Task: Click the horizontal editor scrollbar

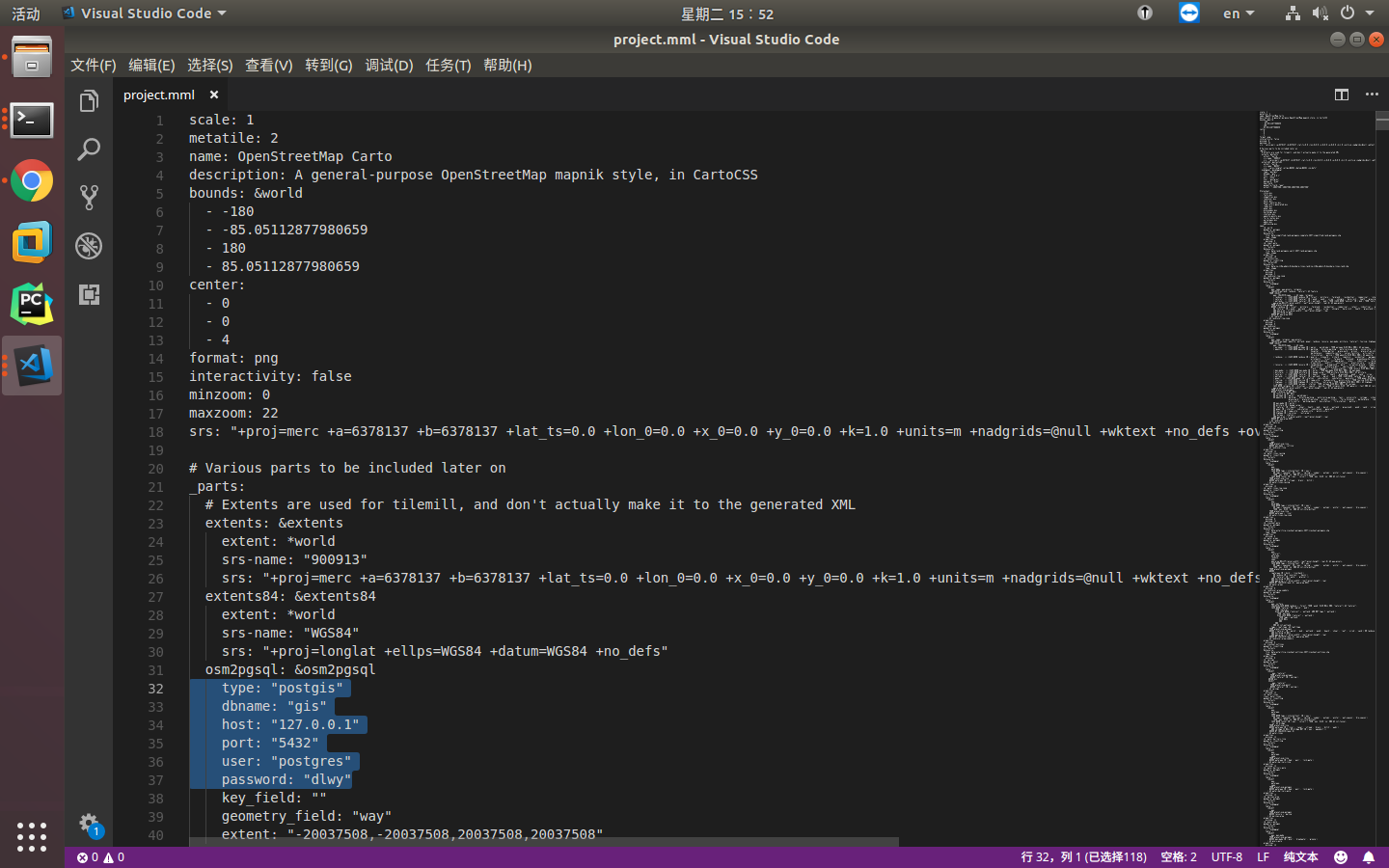Action: tap(544, 842)
